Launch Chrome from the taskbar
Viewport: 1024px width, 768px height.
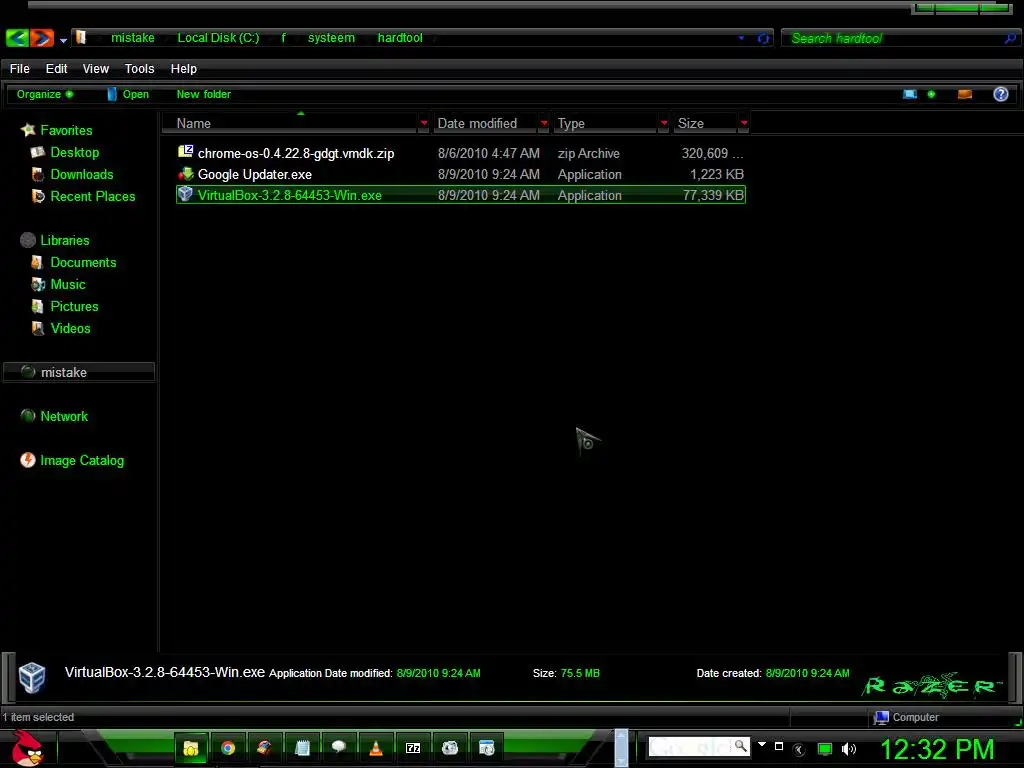click(228, 748)
